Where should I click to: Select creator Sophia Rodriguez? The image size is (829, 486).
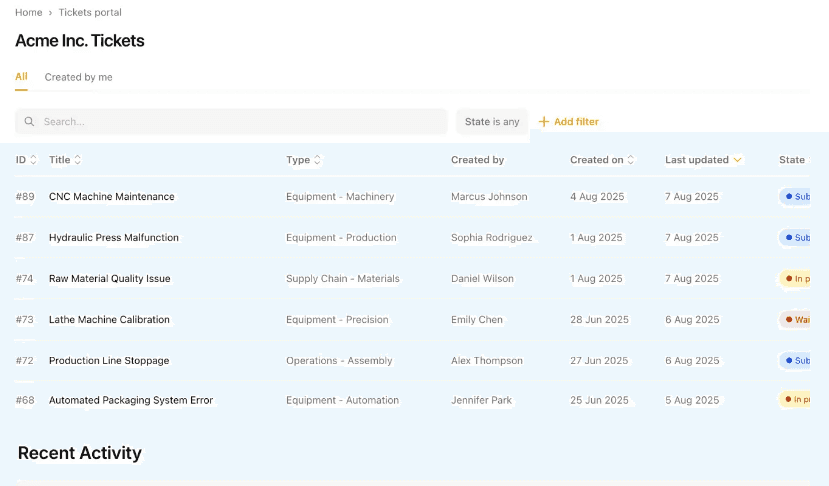492,237
